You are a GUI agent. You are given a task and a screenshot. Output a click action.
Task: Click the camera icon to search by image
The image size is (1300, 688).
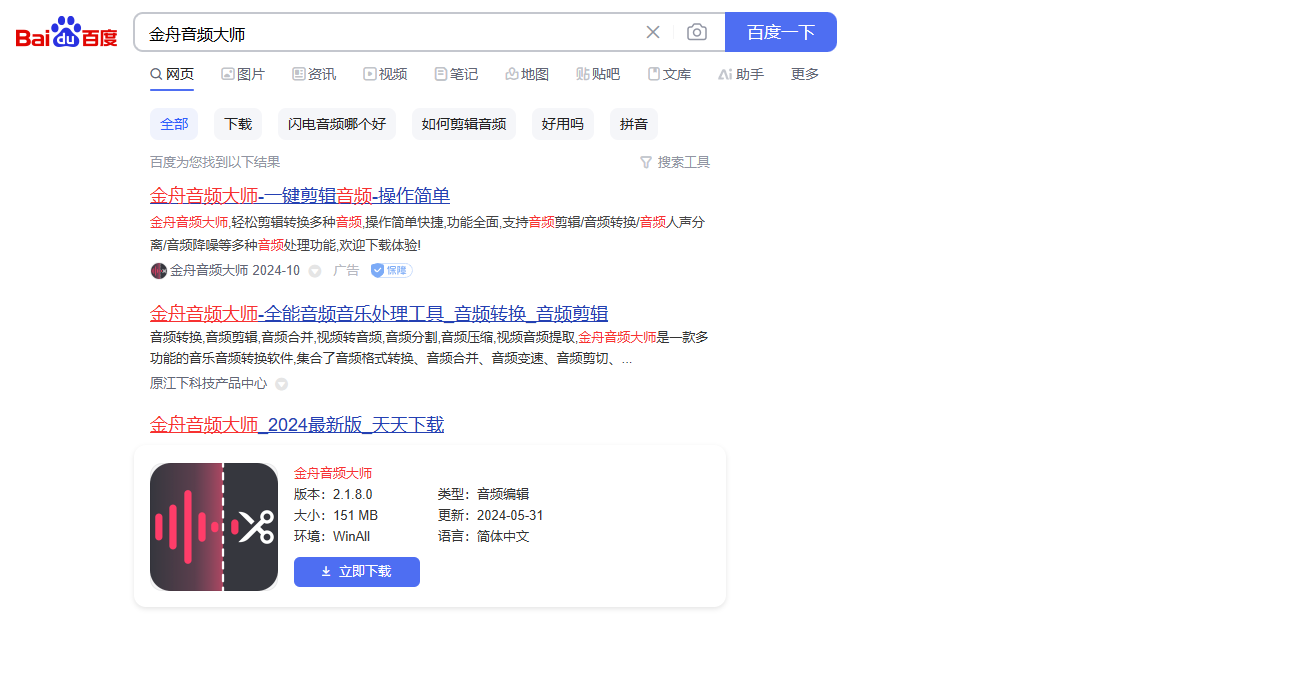tap(697, 32)
